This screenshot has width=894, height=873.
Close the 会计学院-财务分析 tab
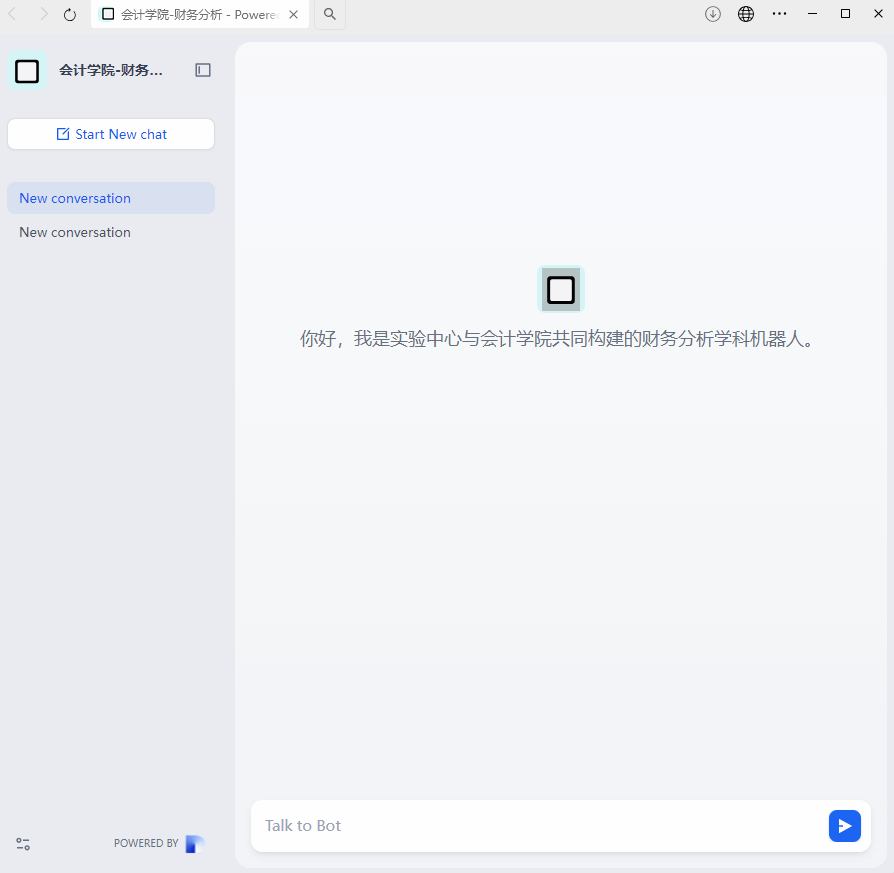tap(294, 14)
